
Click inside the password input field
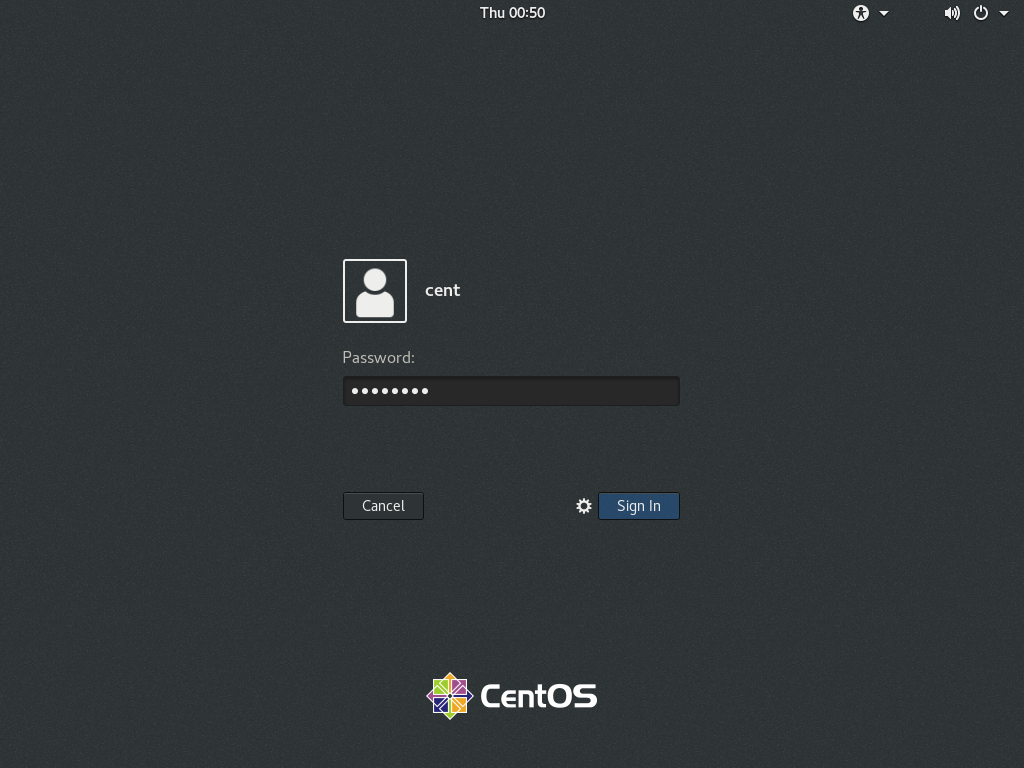point(511,391)
